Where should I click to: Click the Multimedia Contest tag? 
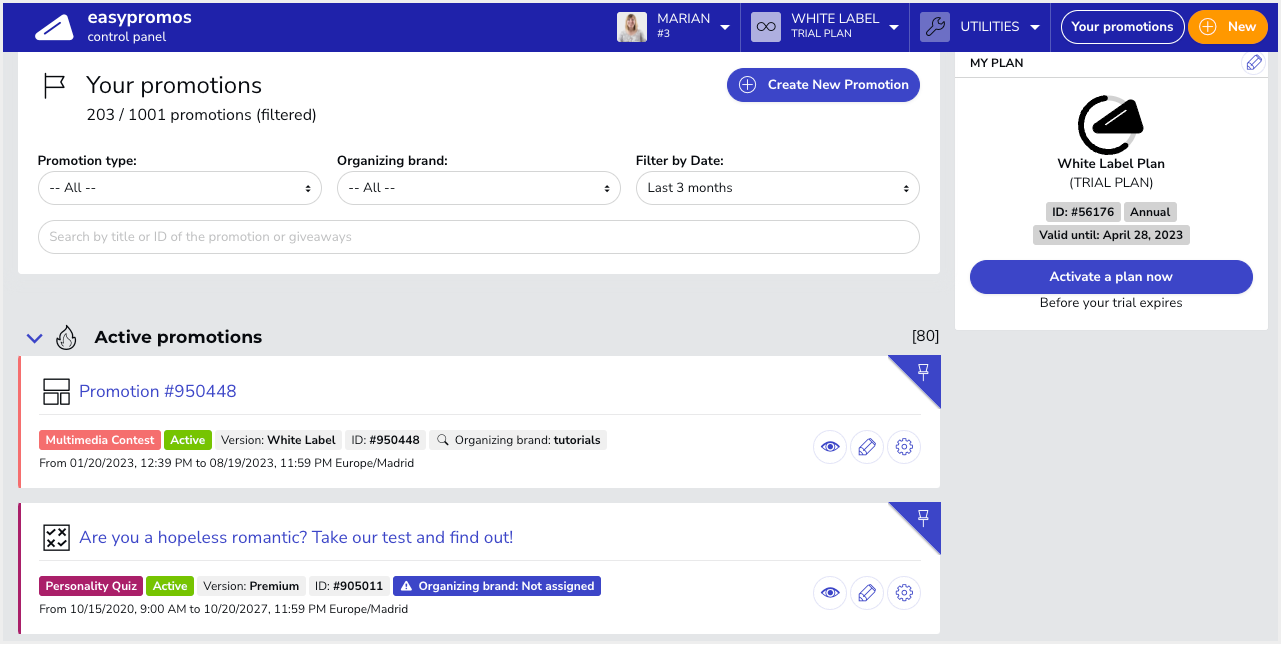click(101, 440)
